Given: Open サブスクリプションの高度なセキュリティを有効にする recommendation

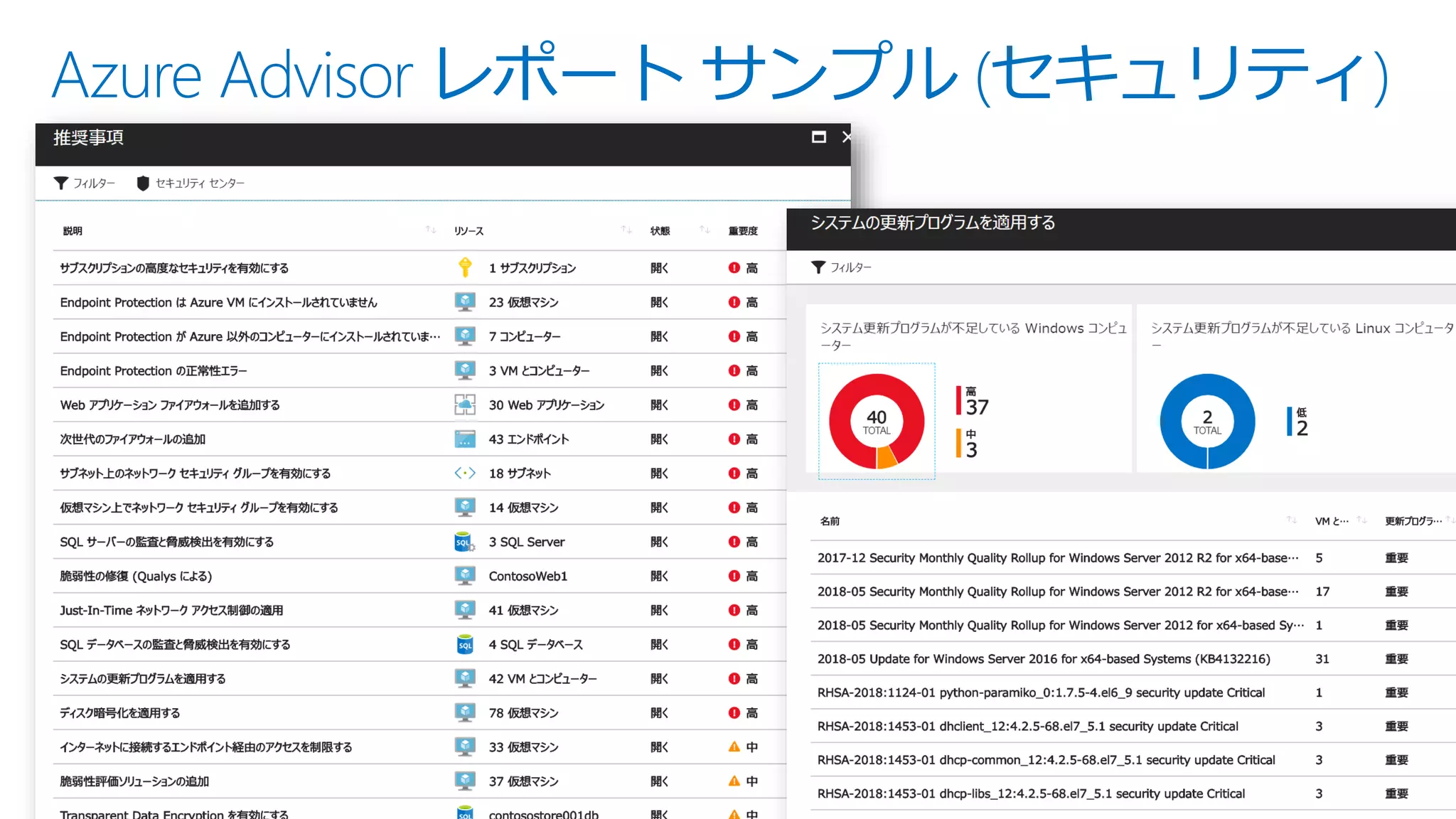Looking at the screenshot, I should 174,268.
